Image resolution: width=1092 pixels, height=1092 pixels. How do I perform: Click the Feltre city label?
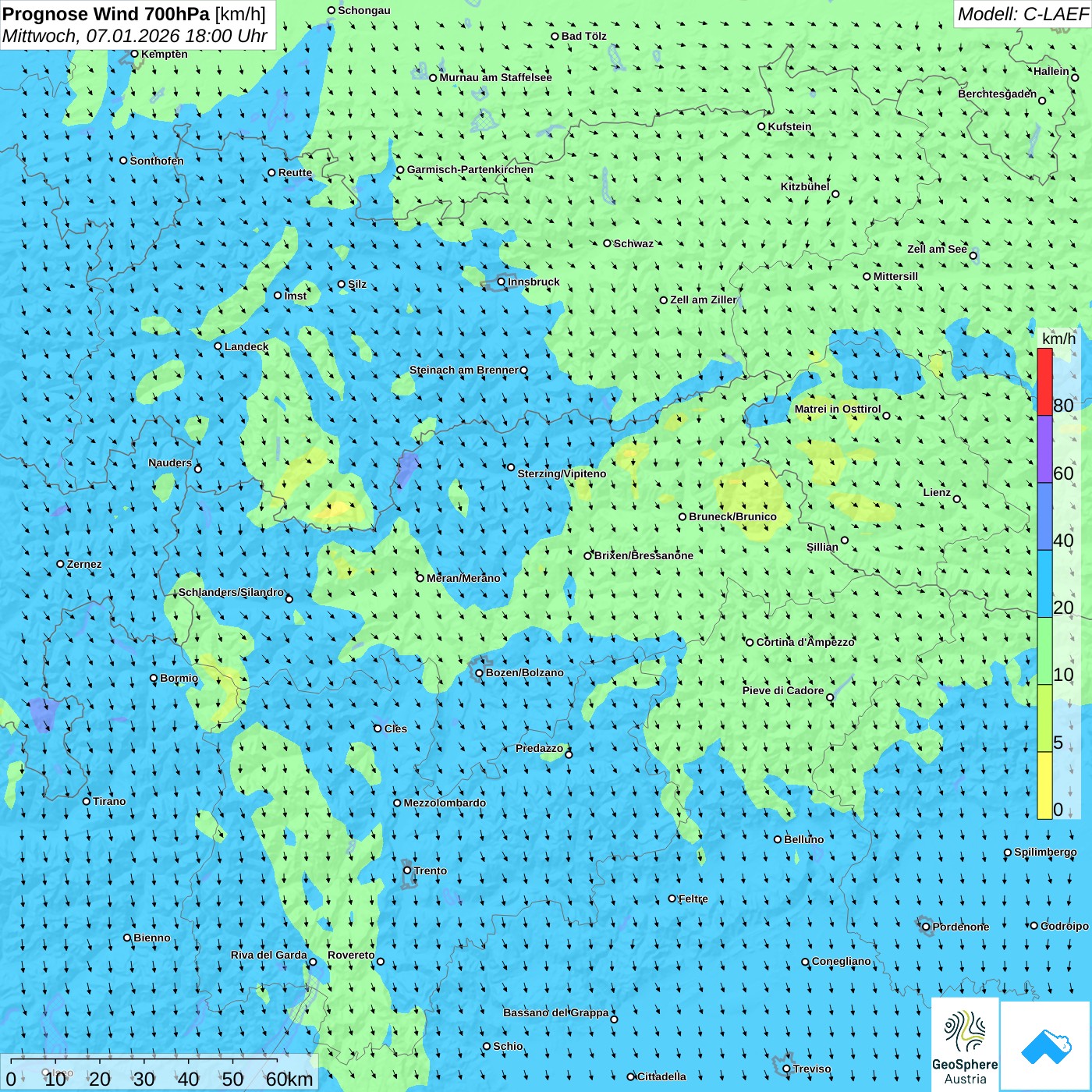pyautogui.click(x=693, y=899)
